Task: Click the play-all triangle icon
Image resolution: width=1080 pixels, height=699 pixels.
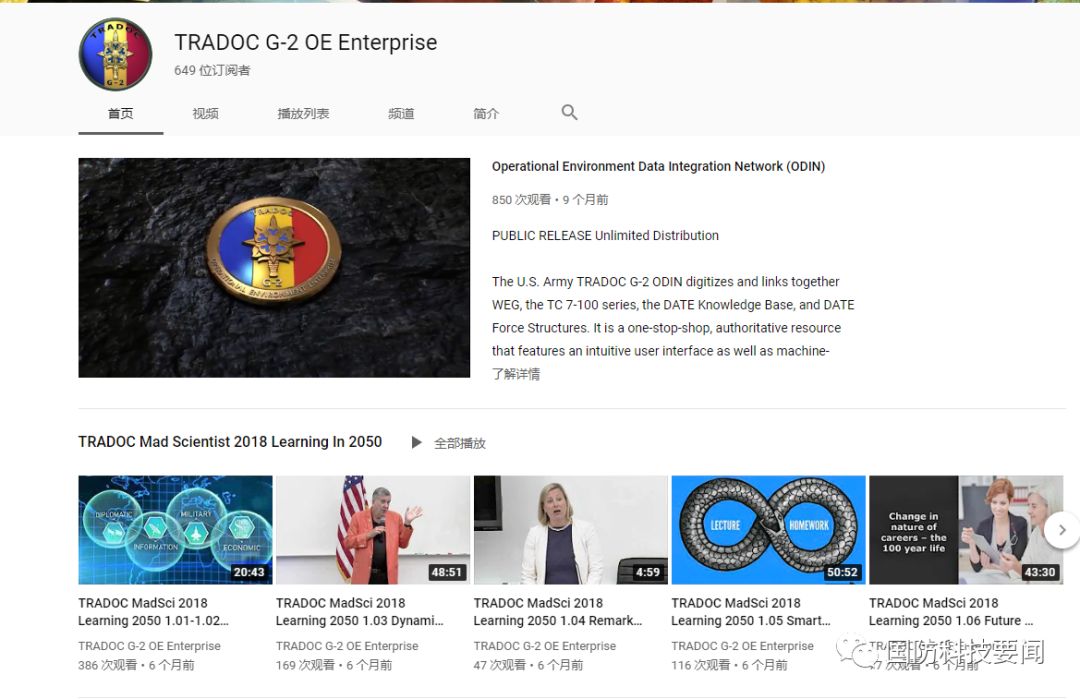Action: click(x=416, y=442)
